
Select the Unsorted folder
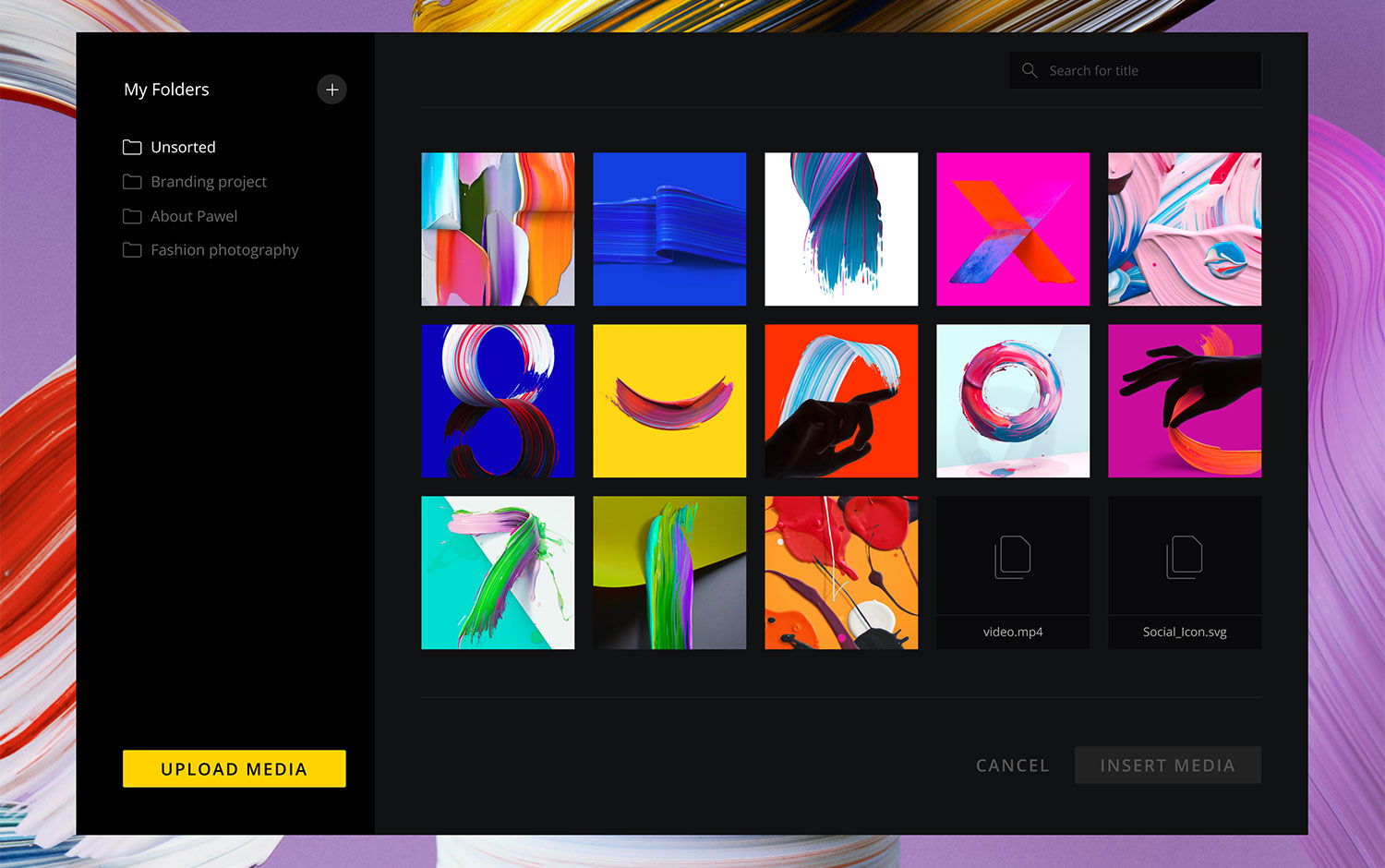(183, 146)
